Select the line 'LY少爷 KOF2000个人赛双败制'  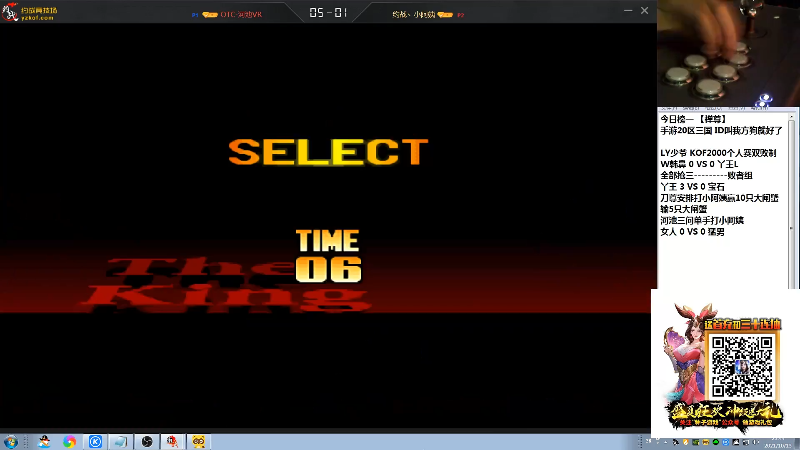(x=718, y=153)
